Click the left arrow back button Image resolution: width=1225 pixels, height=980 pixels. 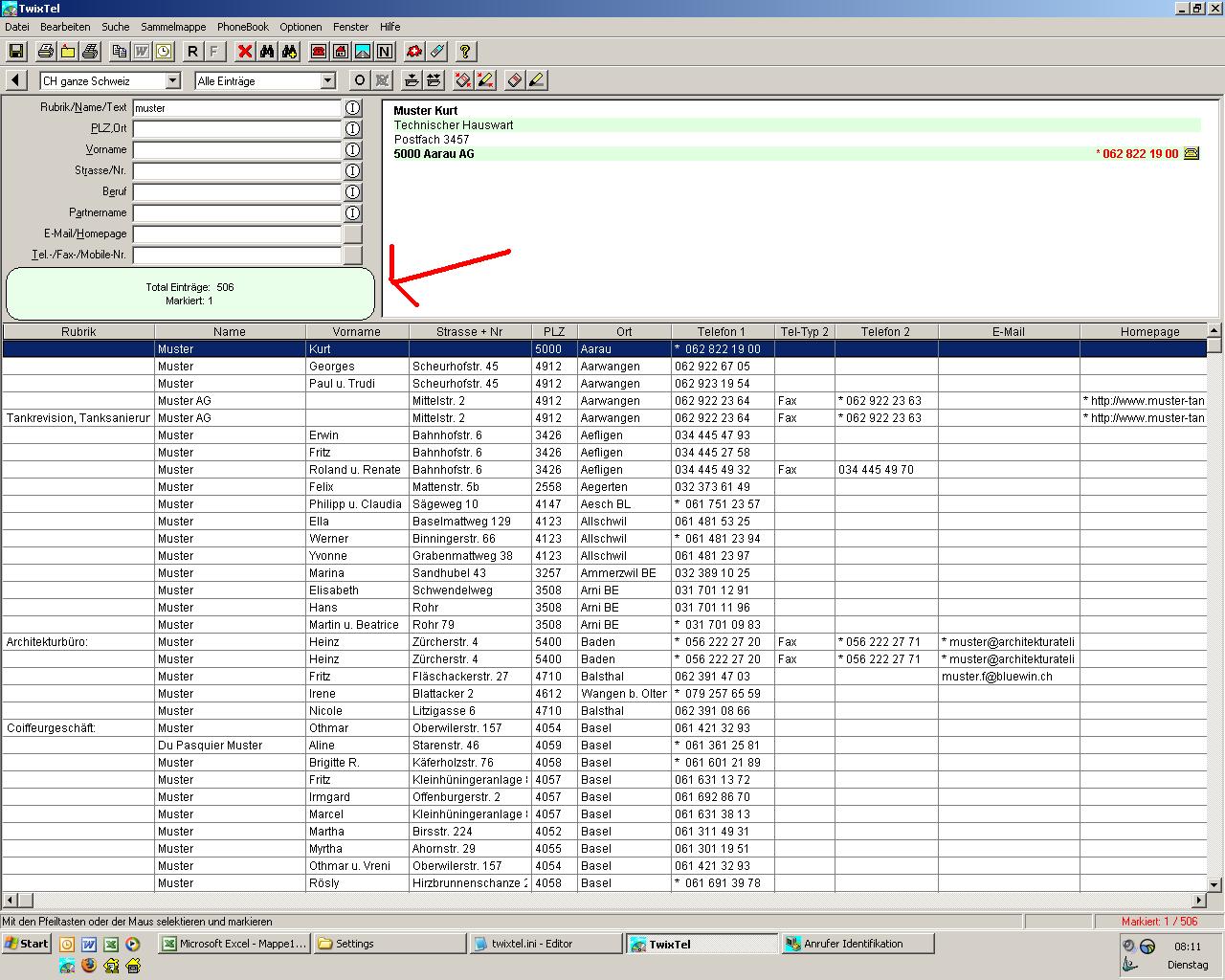(x=16, y=80)
